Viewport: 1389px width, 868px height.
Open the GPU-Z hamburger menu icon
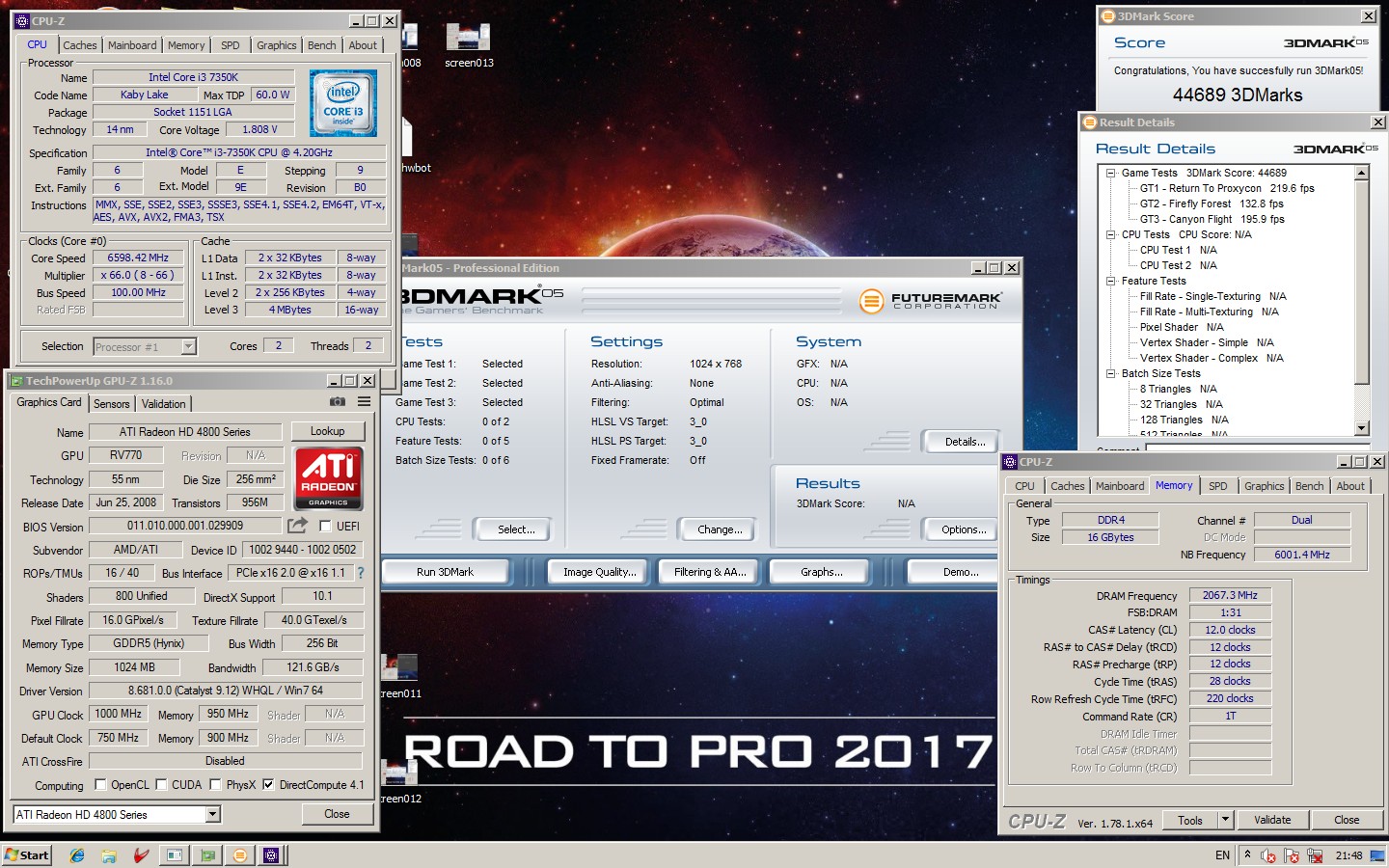click(364, 401)
